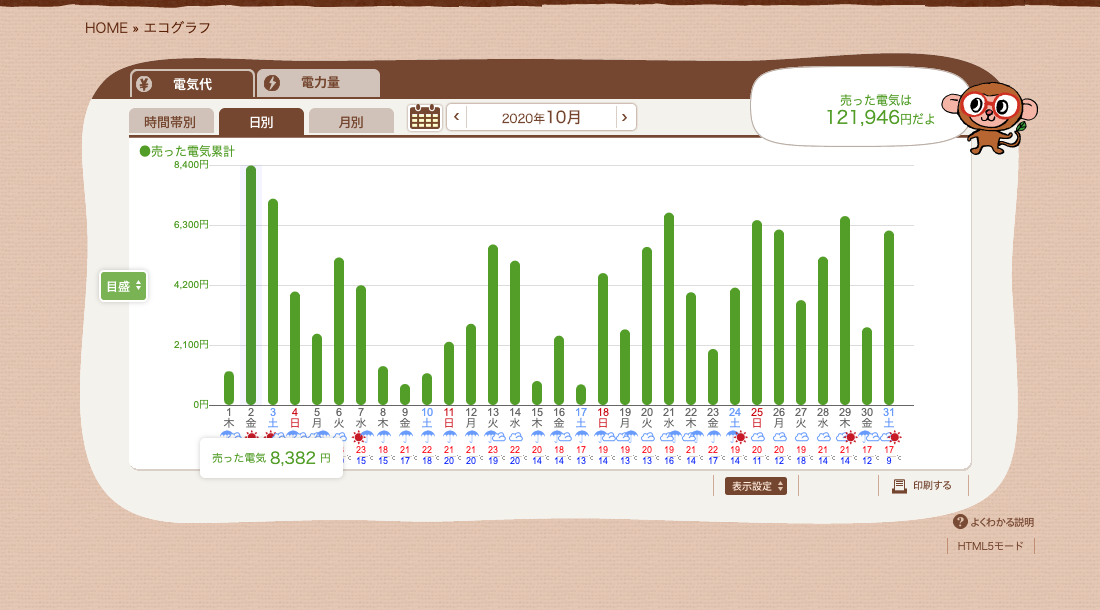Expand the 表示設定 display settings dropdown

click(755, 486)
